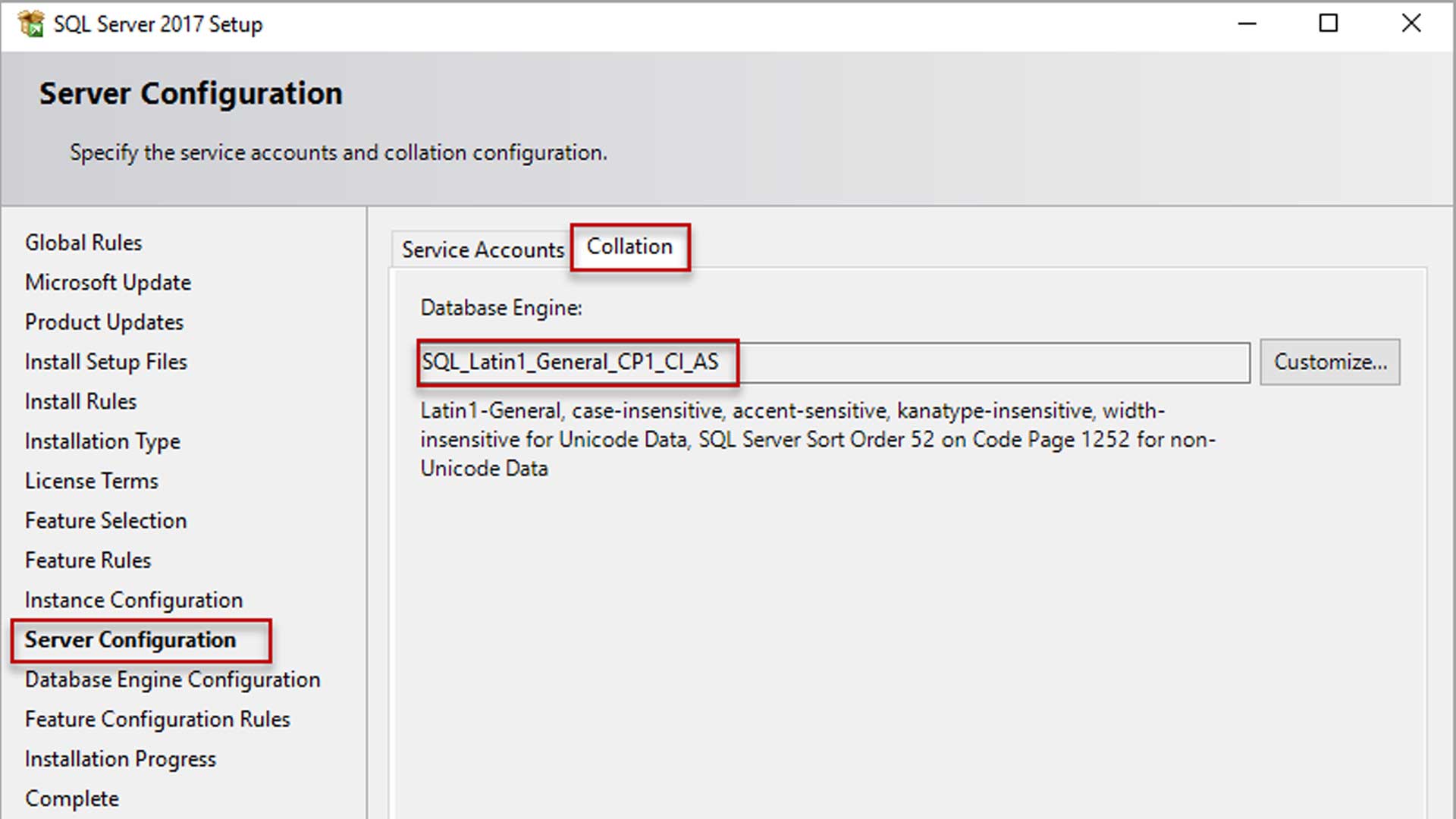Image resolution: width=1456 pixels, height=819 pixels.
Task: Select Complete in the sidebar
Action: 72,798
